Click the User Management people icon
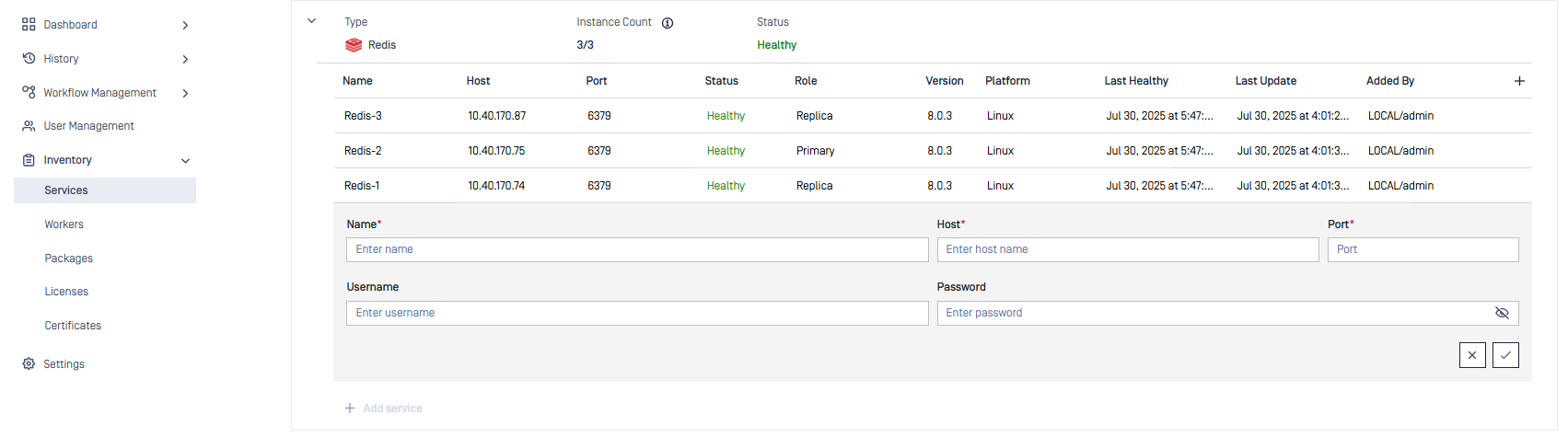The height and width of the screenshot is (437, 1568). tap(29, 126)
